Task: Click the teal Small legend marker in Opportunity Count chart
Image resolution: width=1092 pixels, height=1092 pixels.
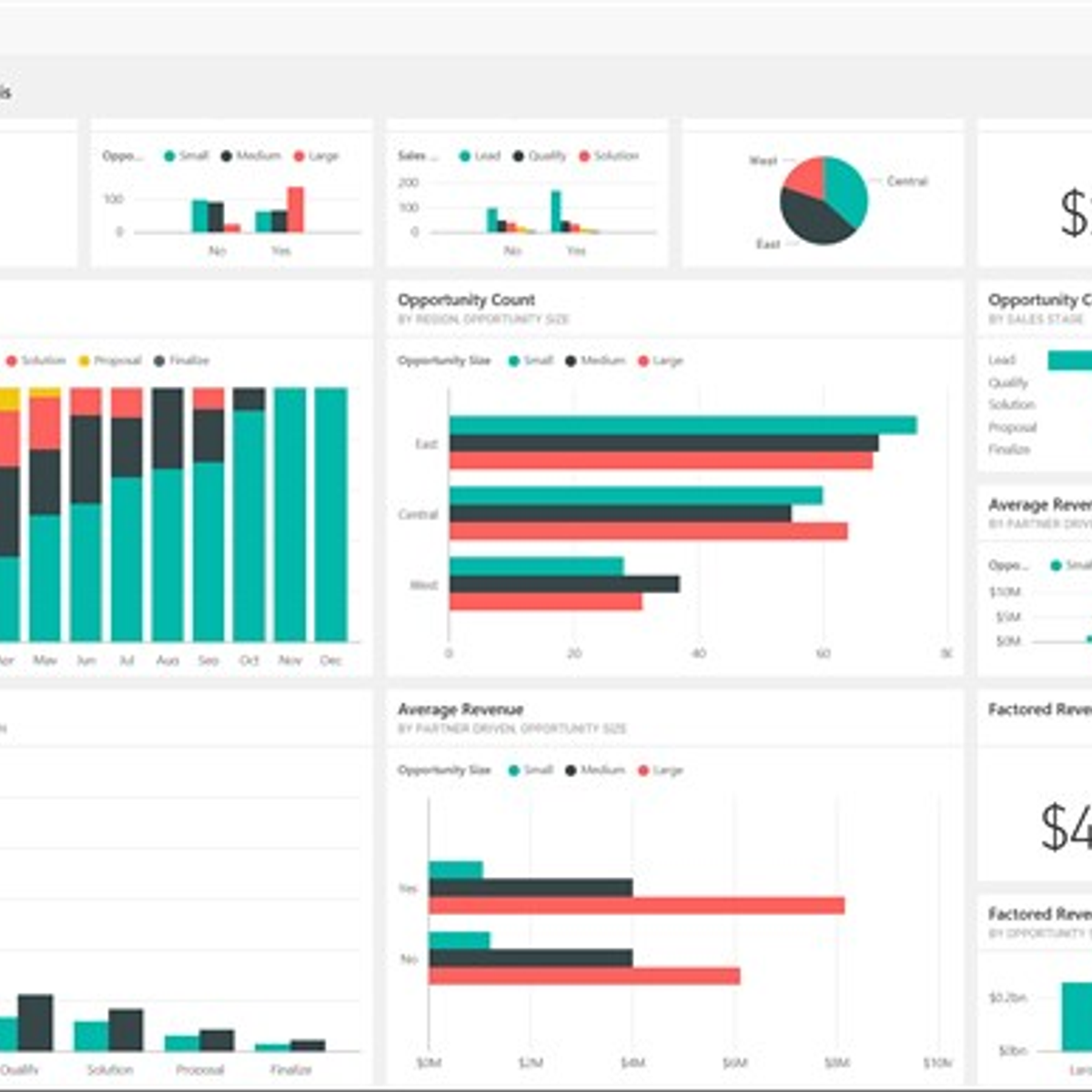Action: pyautogui.click(x=514, y=361)
